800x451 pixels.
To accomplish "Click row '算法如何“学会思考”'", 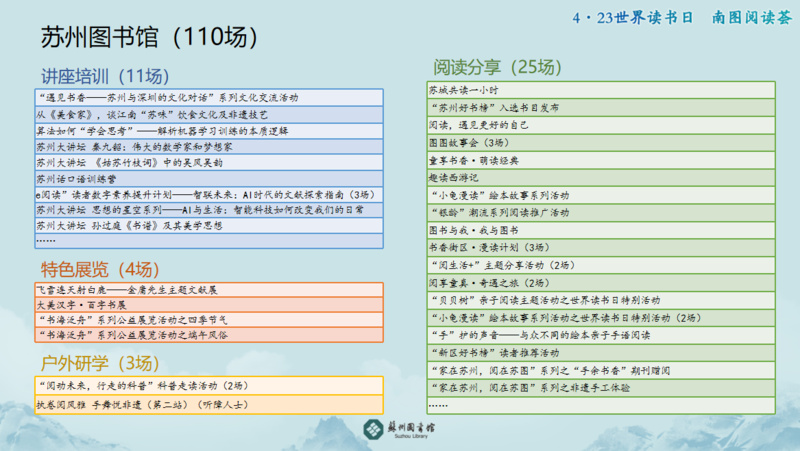I will coord(209,131).
